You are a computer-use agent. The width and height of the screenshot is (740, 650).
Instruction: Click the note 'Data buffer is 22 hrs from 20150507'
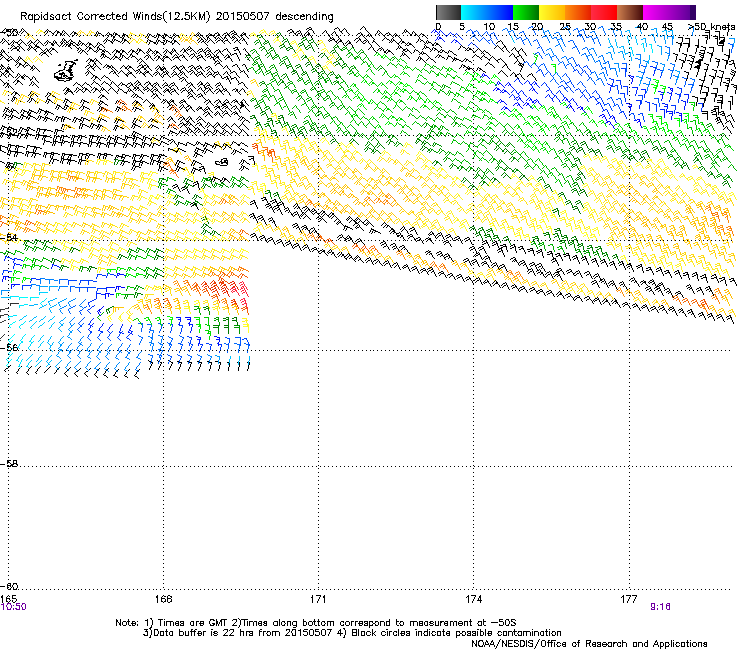click(x=243, y=633)
